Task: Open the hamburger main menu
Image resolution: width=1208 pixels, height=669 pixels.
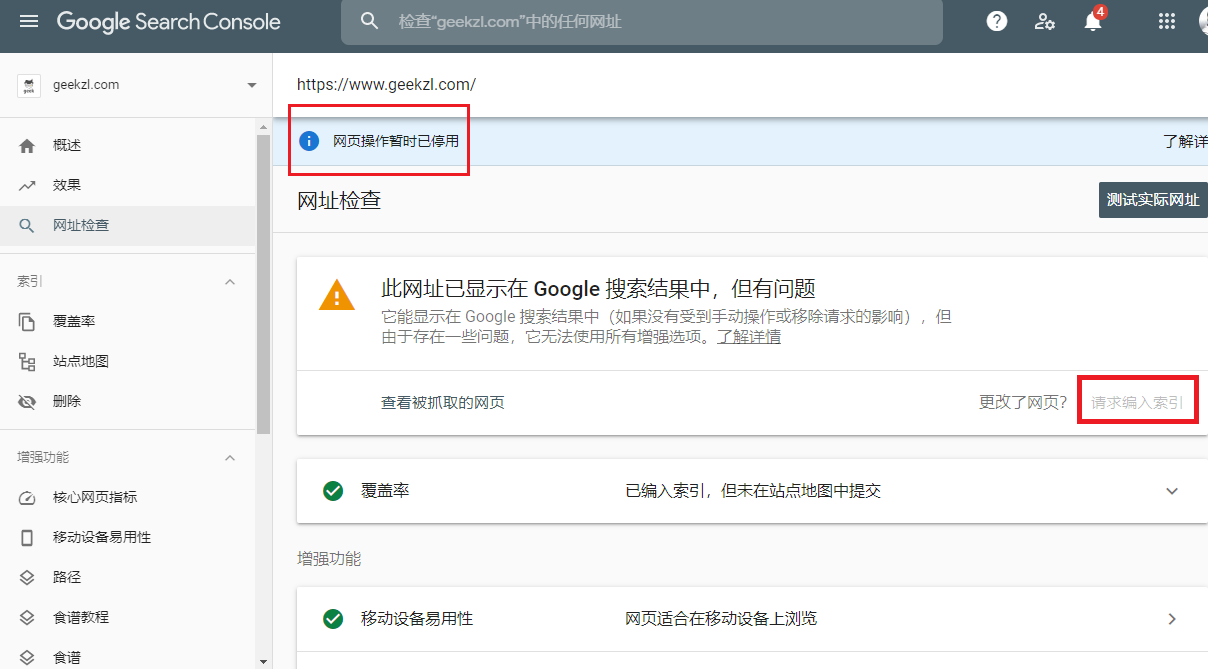Action: [x=28, y=21]
